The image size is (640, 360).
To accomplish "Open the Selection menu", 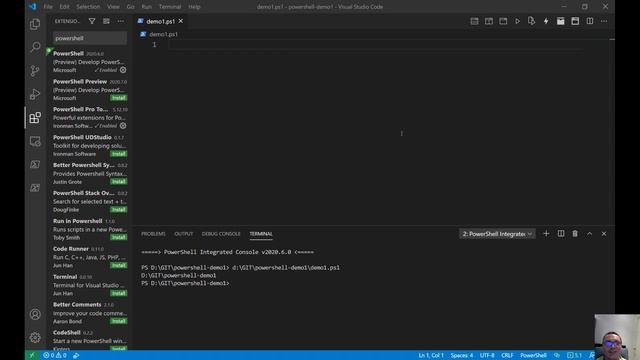I will click(x=88, y=7).
